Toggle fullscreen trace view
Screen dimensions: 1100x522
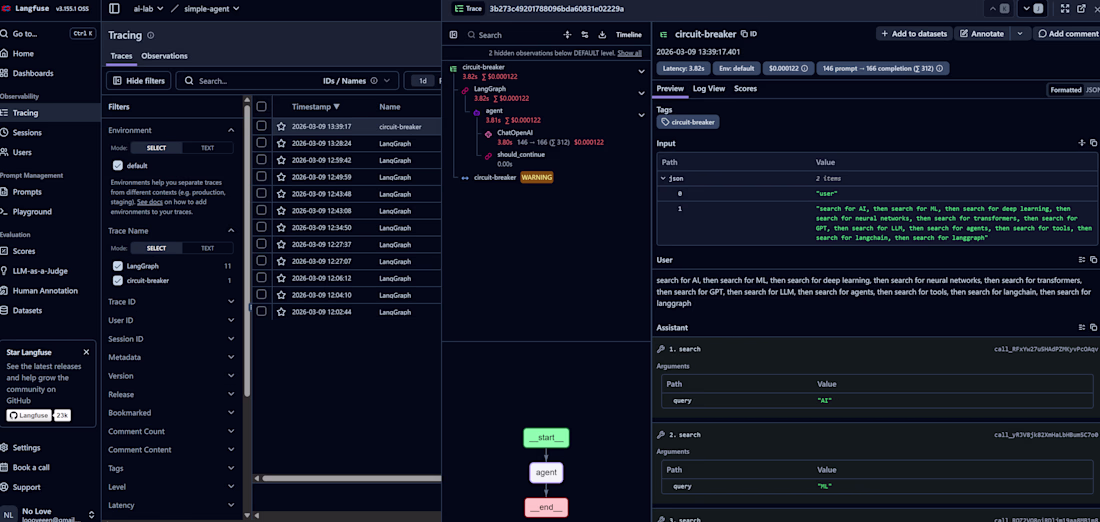[x=1065, y=8]
